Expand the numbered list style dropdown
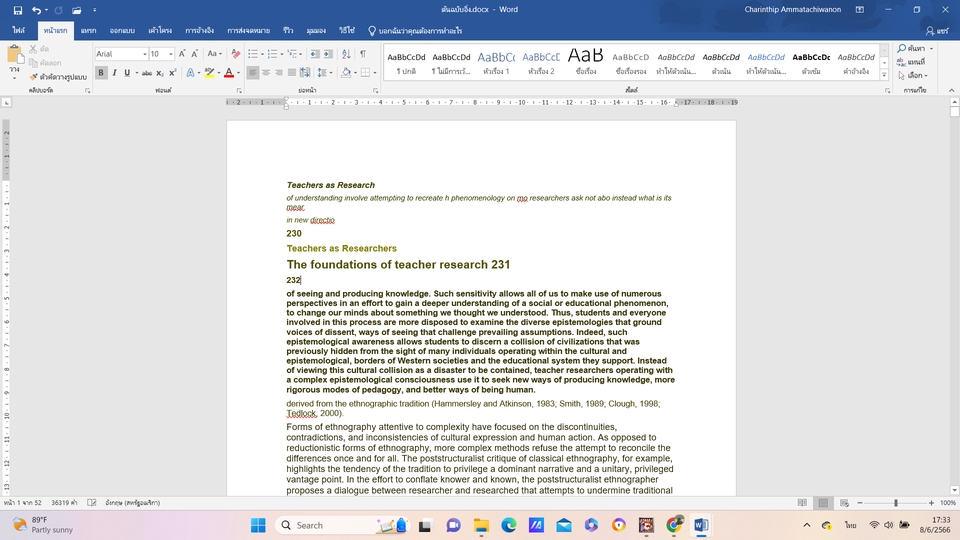 coord(282,54)
